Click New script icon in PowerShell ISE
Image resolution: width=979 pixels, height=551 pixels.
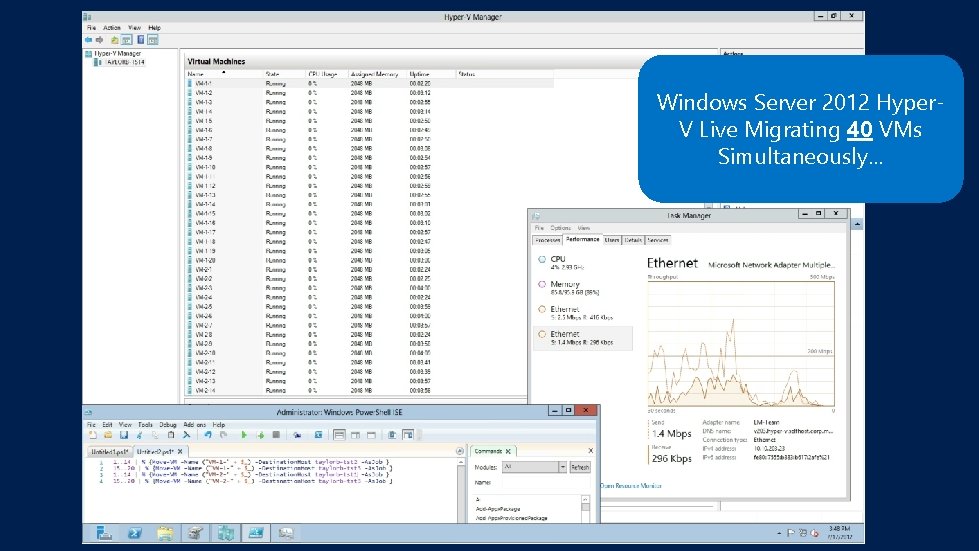pyautogui.click(x=92, y=435)
